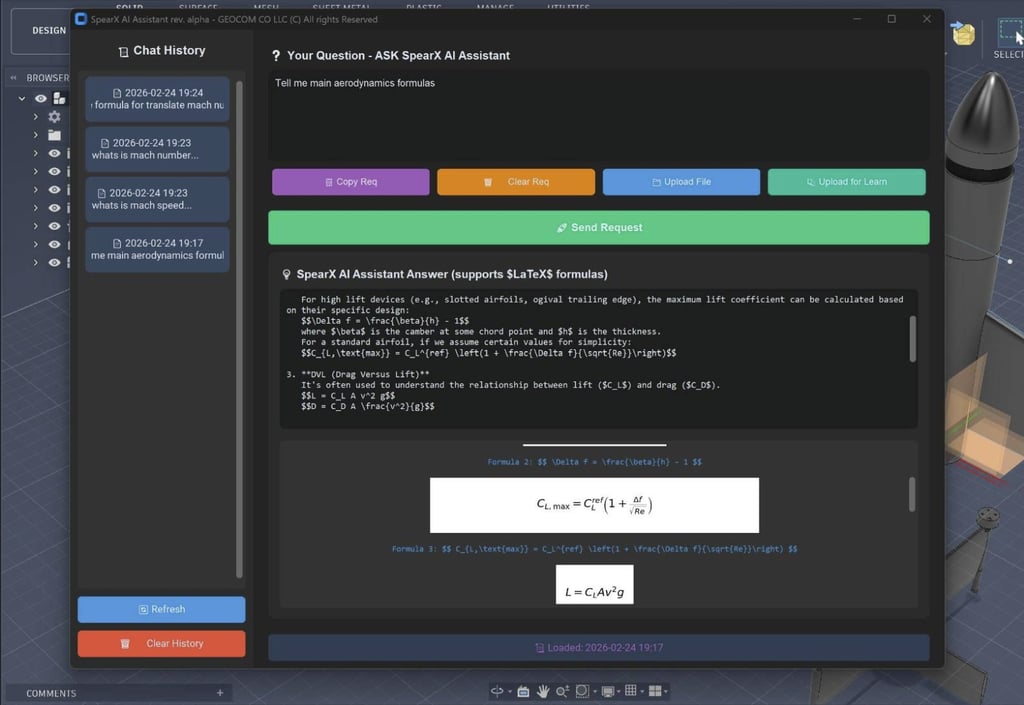
Task: Open Viewports dropdown arrow
Action: tap(666, 691)
